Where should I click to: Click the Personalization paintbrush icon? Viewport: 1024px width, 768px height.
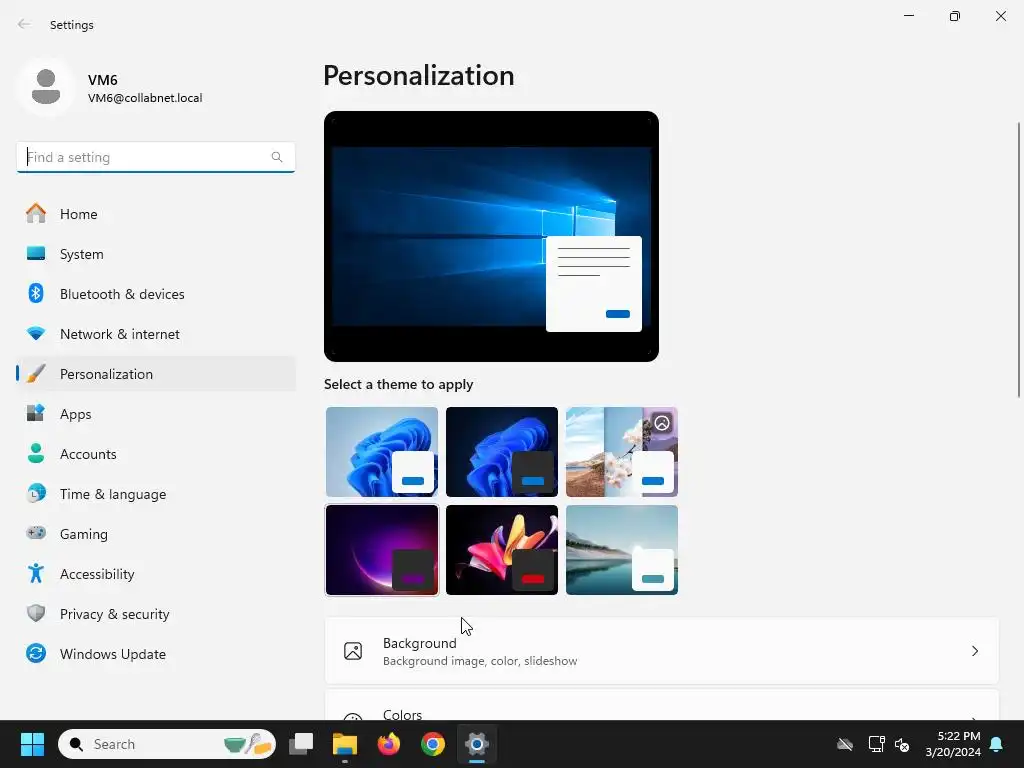pyautogui.click(x=36, y=374)
